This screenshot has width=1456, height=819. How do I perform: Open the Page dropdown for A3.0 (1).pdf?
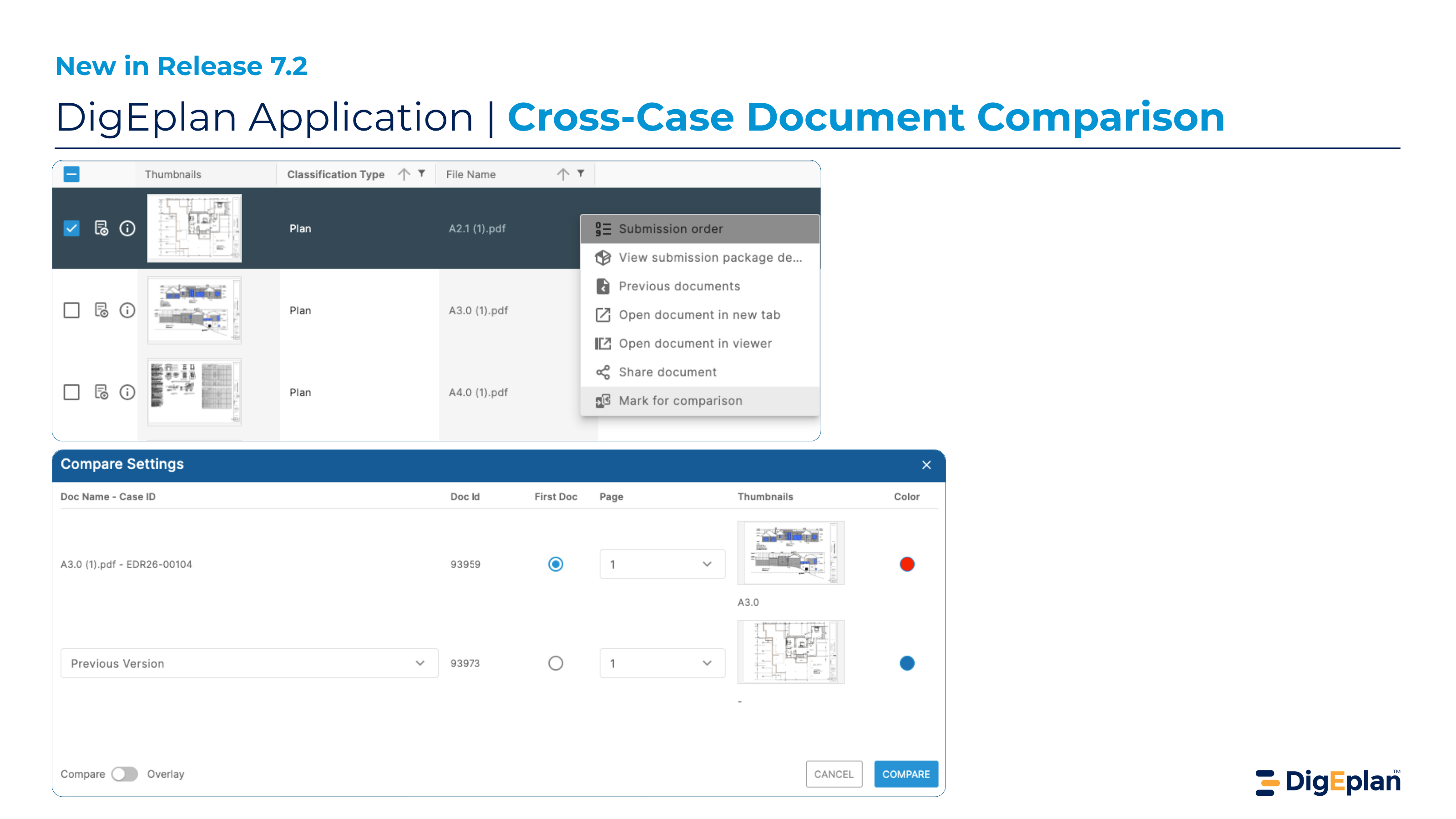662,564
